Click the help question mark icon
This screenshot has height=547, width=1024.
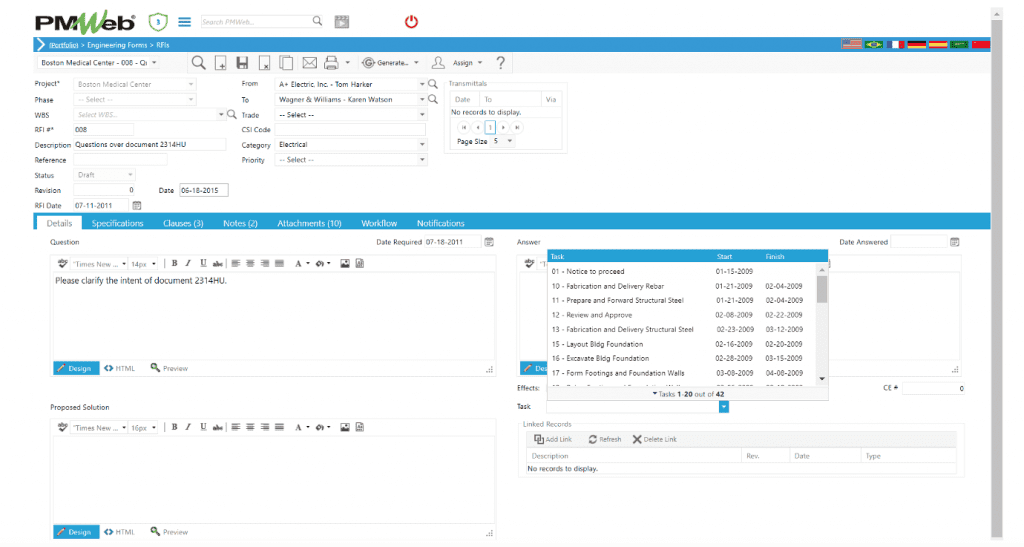coord(500,63)
